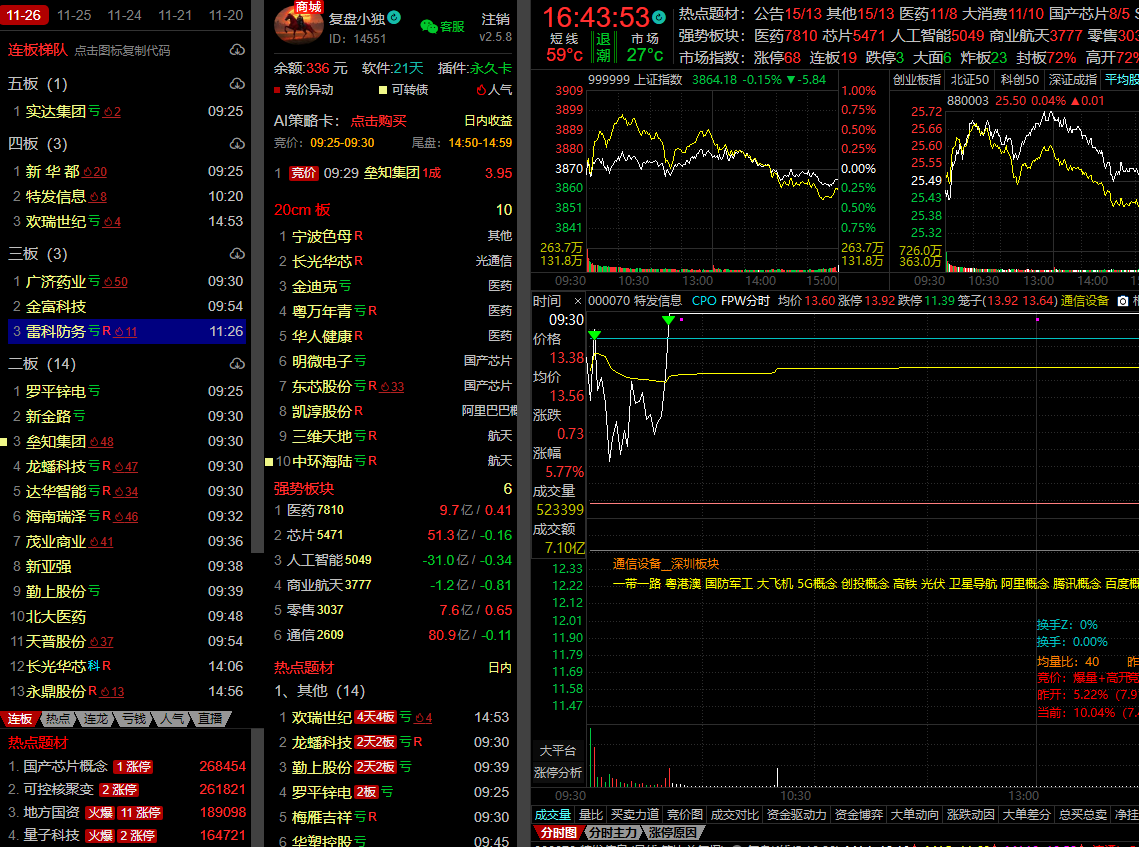Open the 创业板指 index chart tab
Viewport: 1139px width, 847px height.
(x=916, y=80)
